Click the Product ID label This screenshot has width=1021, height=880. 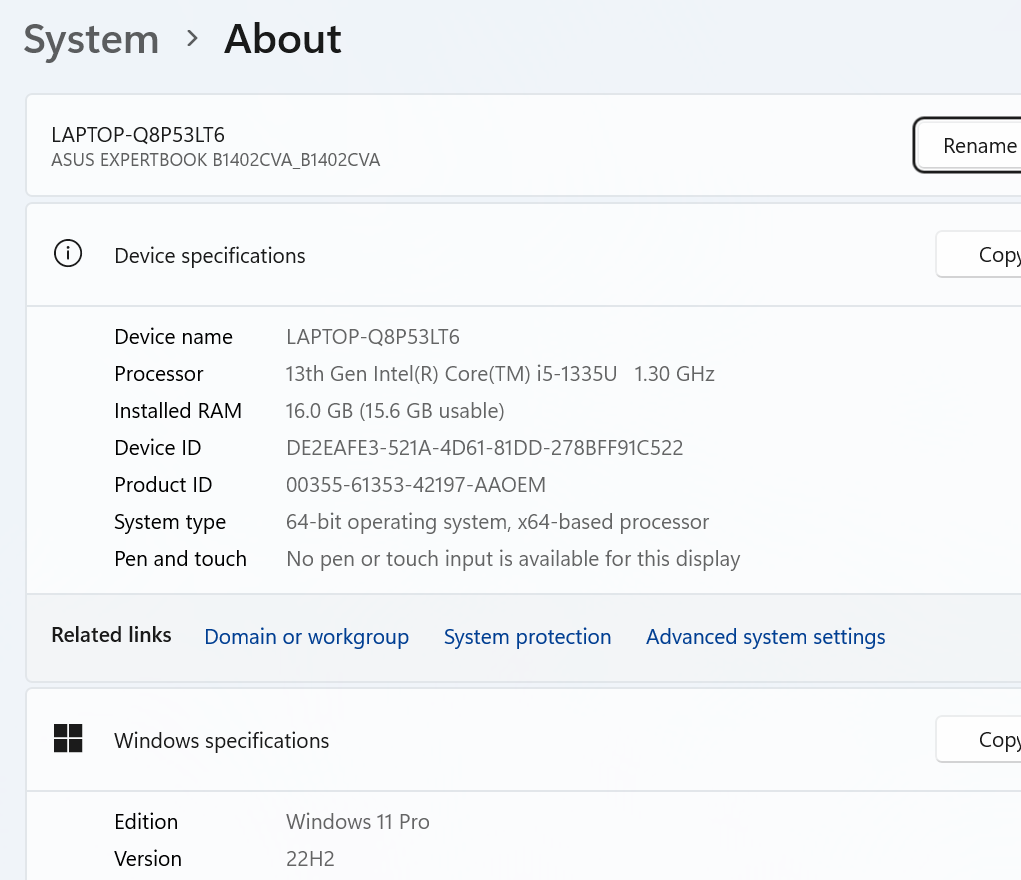tap(163, 485)
